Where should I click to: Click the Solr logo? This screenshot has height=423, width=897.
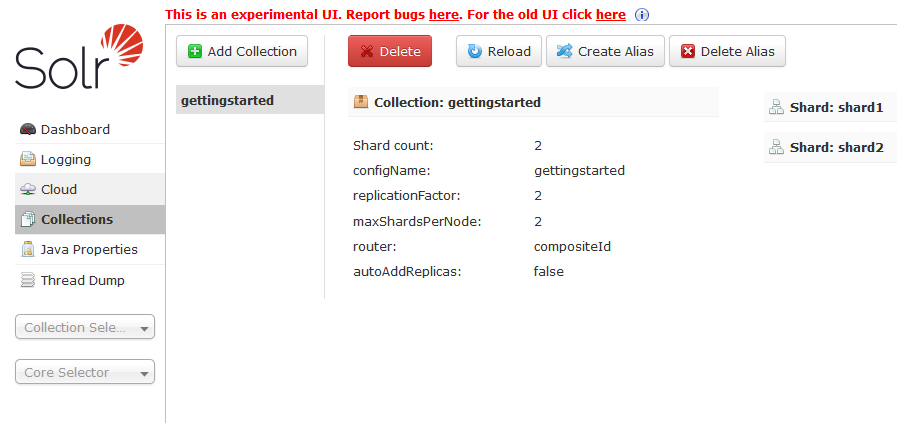pos(79,57)
